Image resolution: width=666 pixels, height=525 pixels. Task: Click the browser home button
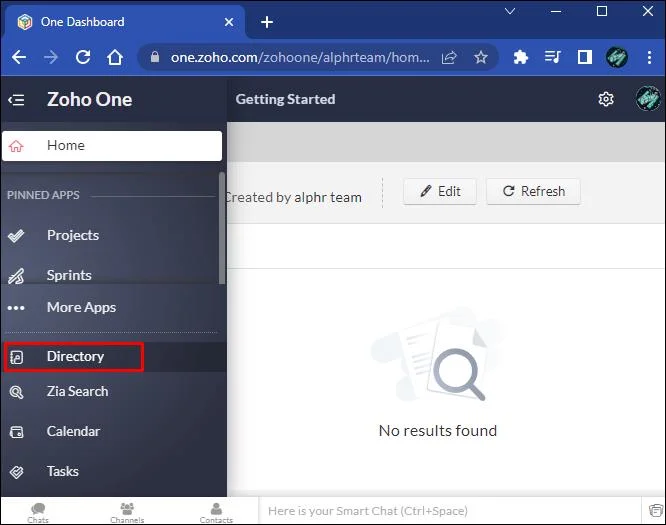[115, 57]
